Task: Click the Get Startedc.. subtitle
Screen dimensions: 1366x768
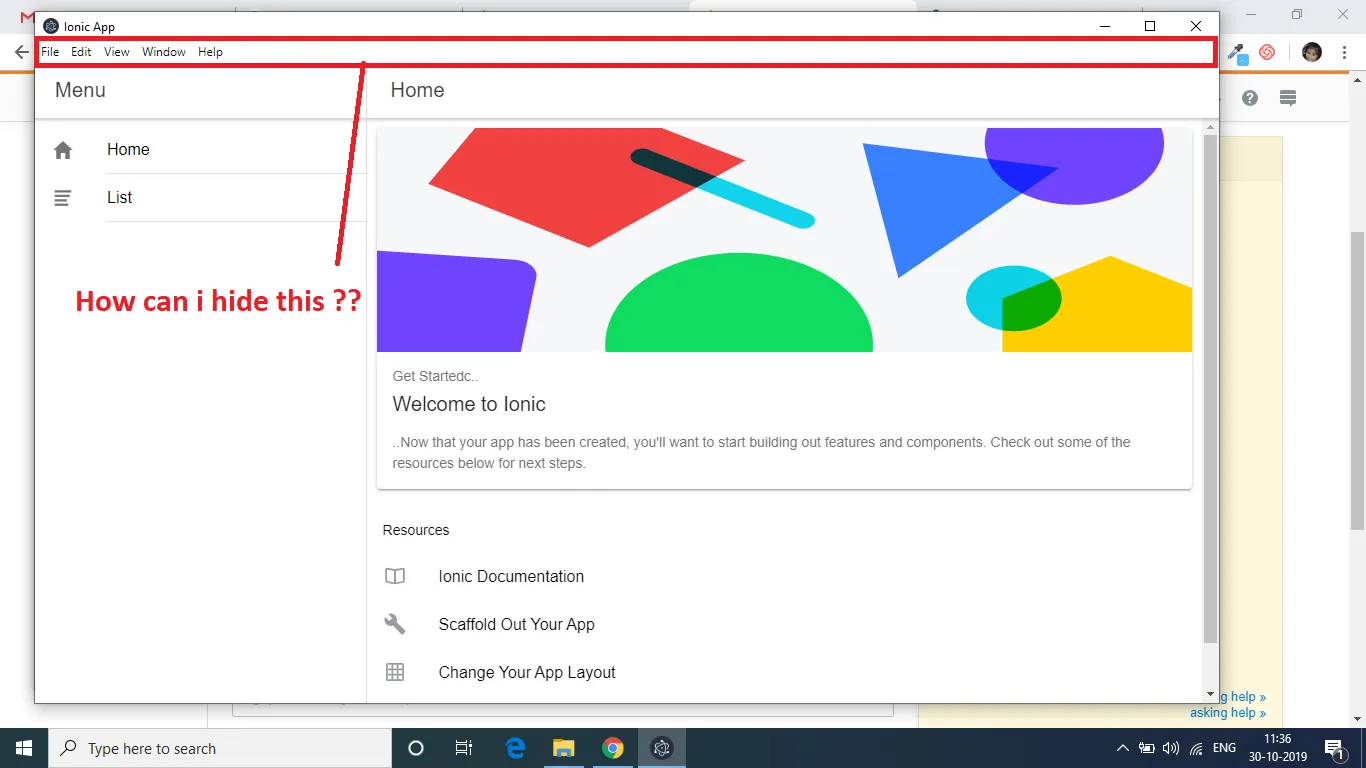Action: click(435, 376)
